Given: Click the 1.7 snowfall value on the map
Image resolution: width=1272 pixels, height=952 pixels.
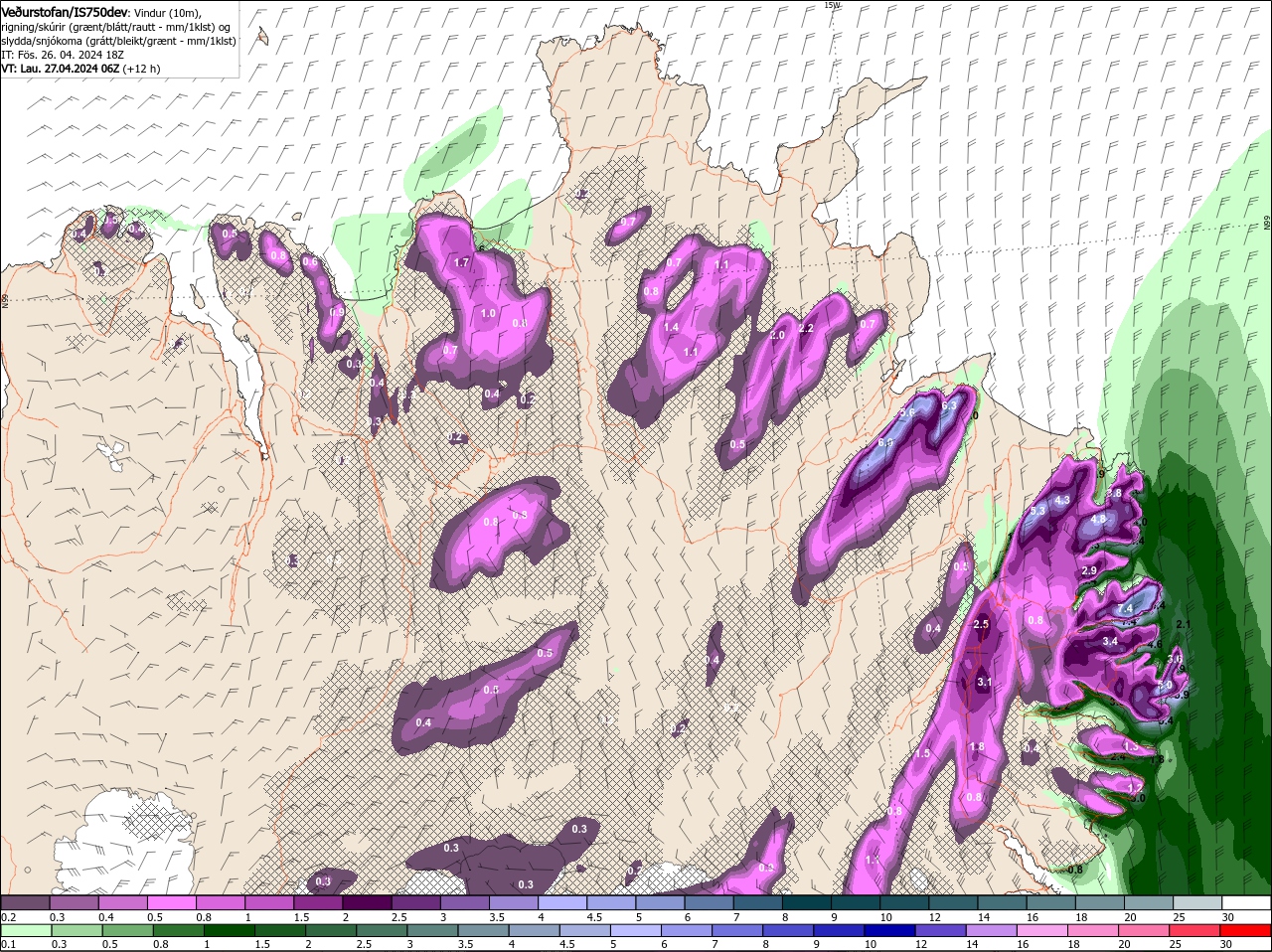Looking at the screenshot, I should pos(461,262).
